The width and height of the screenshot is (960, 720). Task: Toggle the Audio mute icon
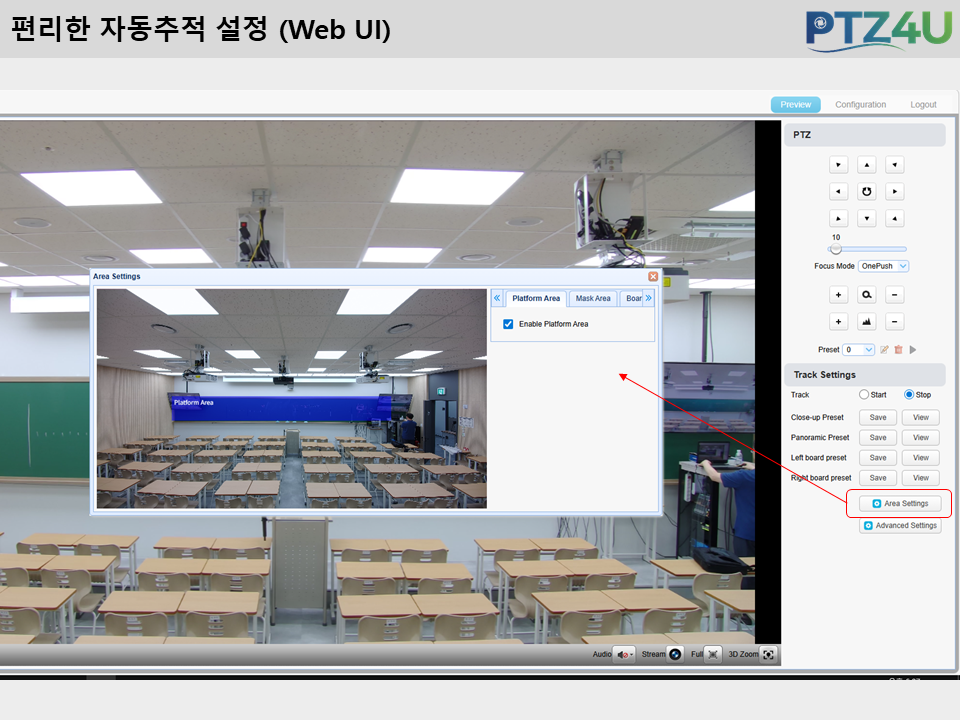pos(624,654)
